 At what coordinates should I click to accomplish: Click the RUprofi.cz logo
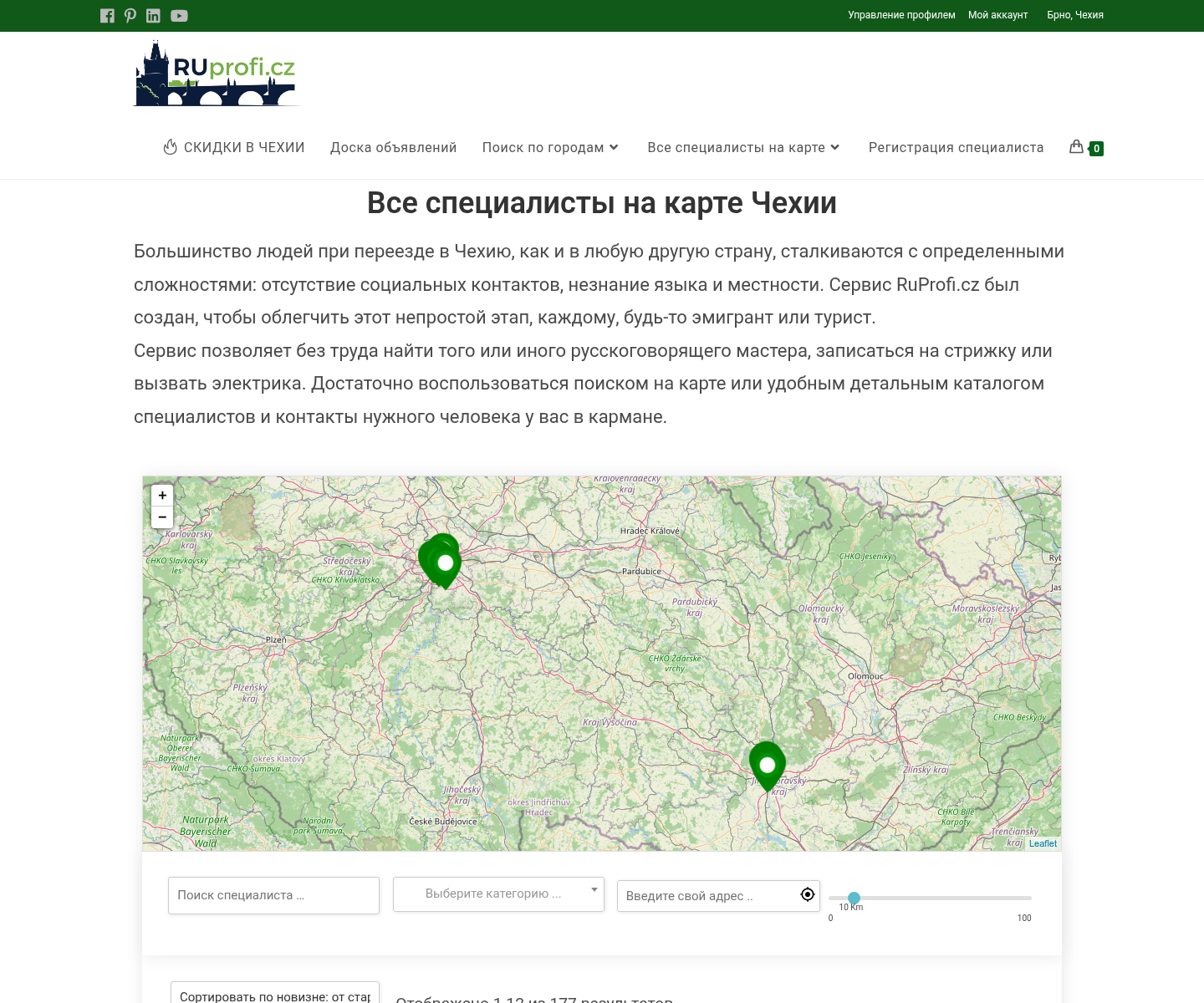coord(216,74)
